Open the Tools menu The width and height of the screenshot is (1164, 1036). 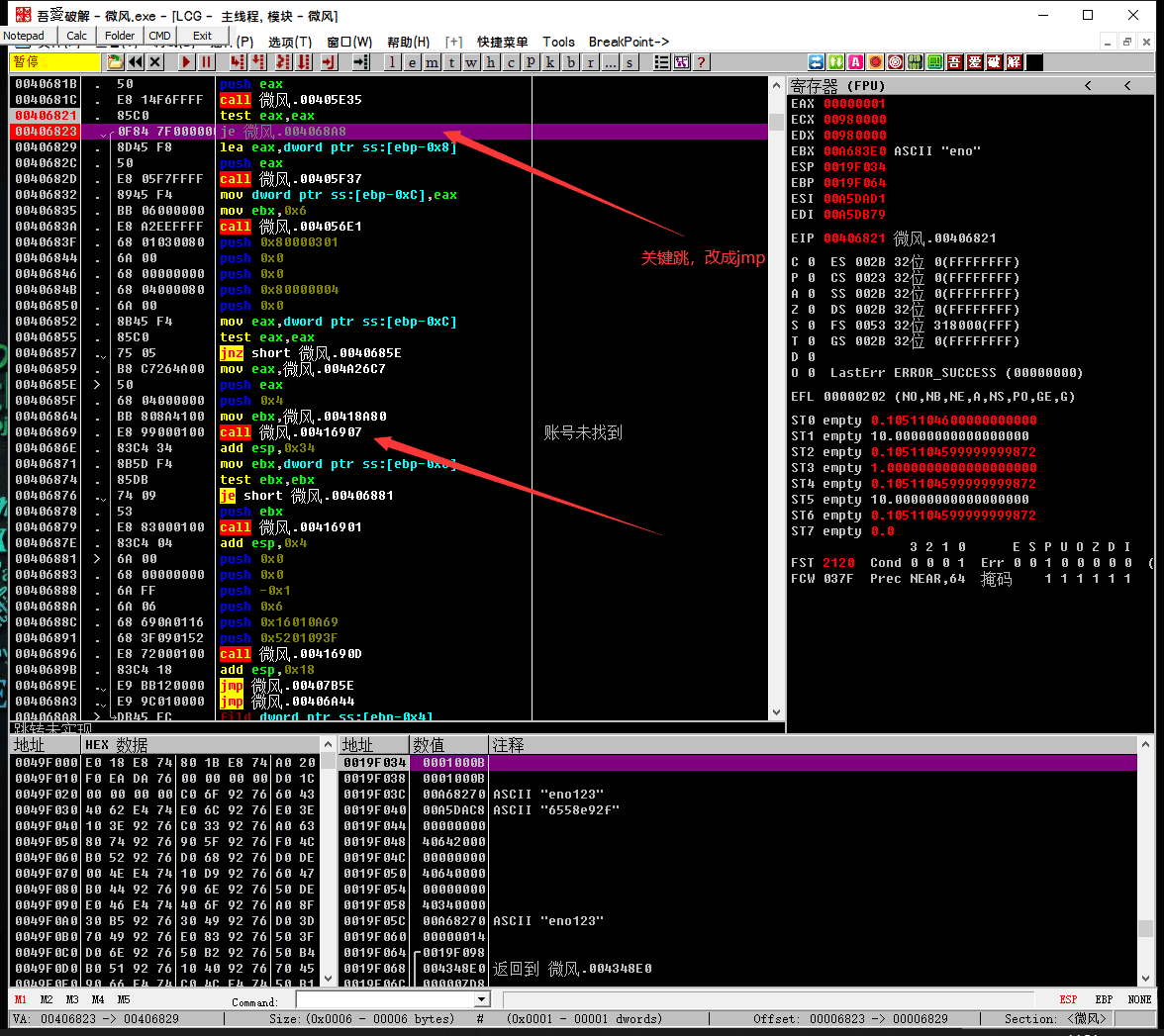pos(558,43)
